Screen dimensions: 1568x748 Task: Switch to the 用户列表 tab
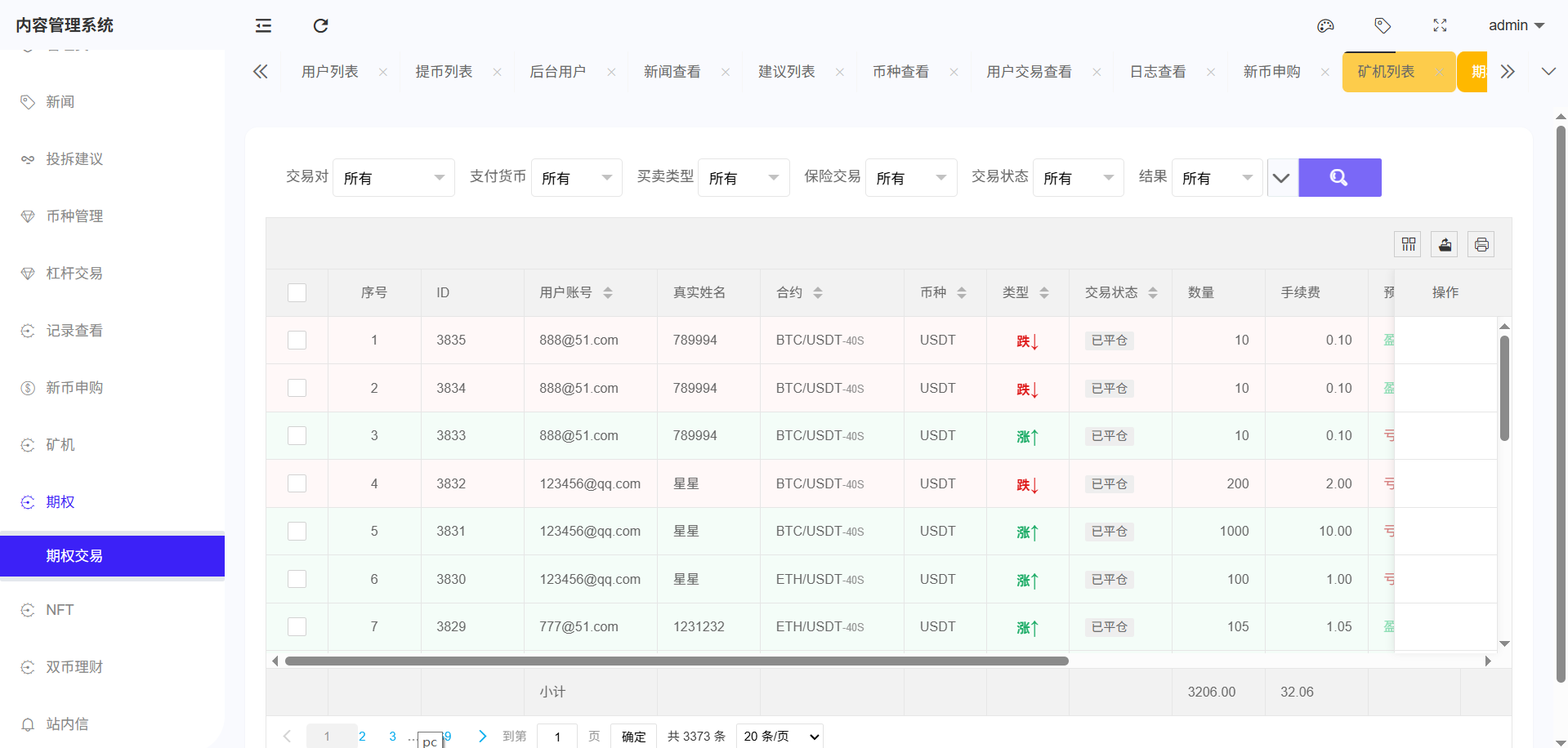[329, 72]
